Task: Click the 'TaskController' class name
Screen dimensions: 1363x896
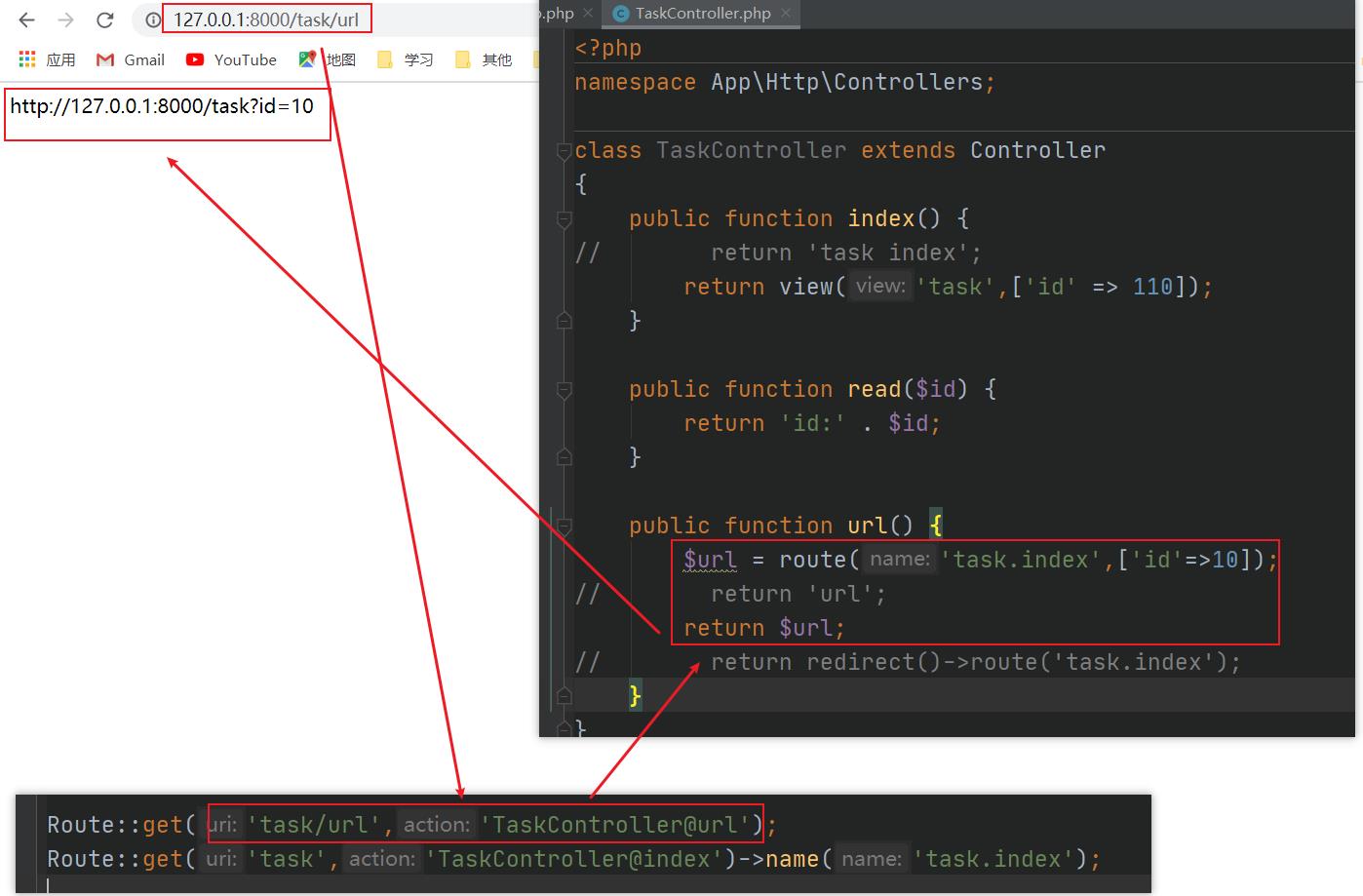Action: pos(751,150)
